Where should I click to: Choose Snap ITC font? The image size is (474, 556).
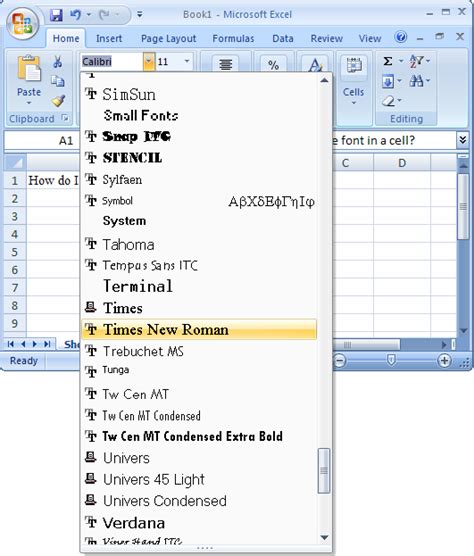pyautogui.click(x=199, y=136)
